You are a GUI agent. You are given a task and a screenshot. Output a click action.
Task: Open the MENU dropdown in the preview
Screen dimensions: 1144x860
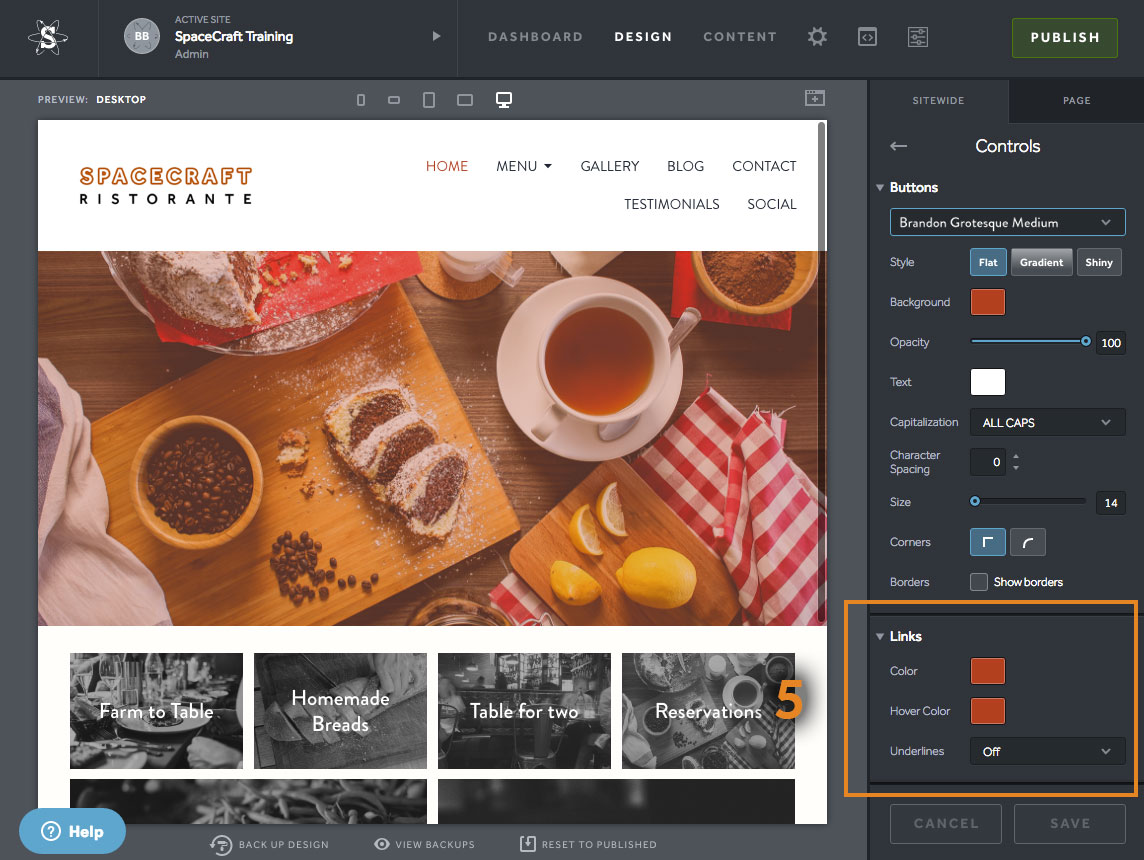tap(524, 166)
